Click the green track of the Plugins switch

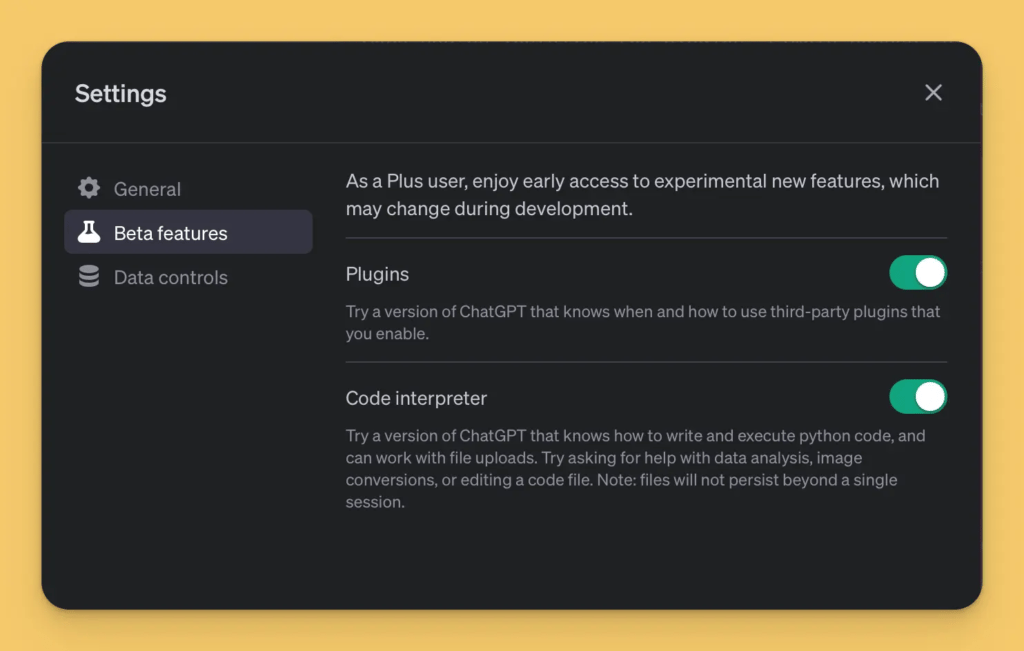point(902,273)
